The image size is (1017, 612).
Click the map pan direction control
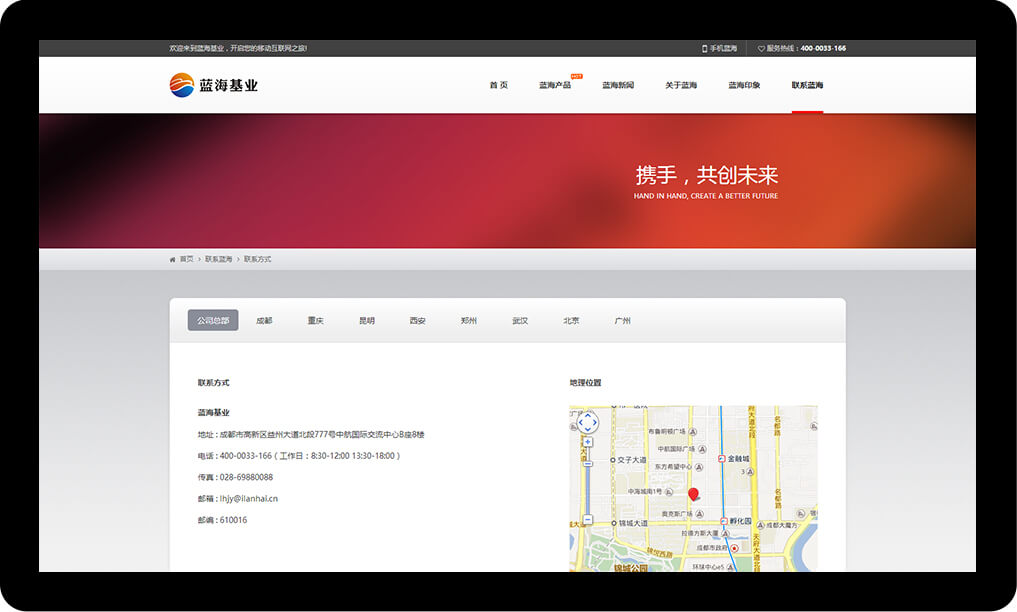click(x=587, y=423)
